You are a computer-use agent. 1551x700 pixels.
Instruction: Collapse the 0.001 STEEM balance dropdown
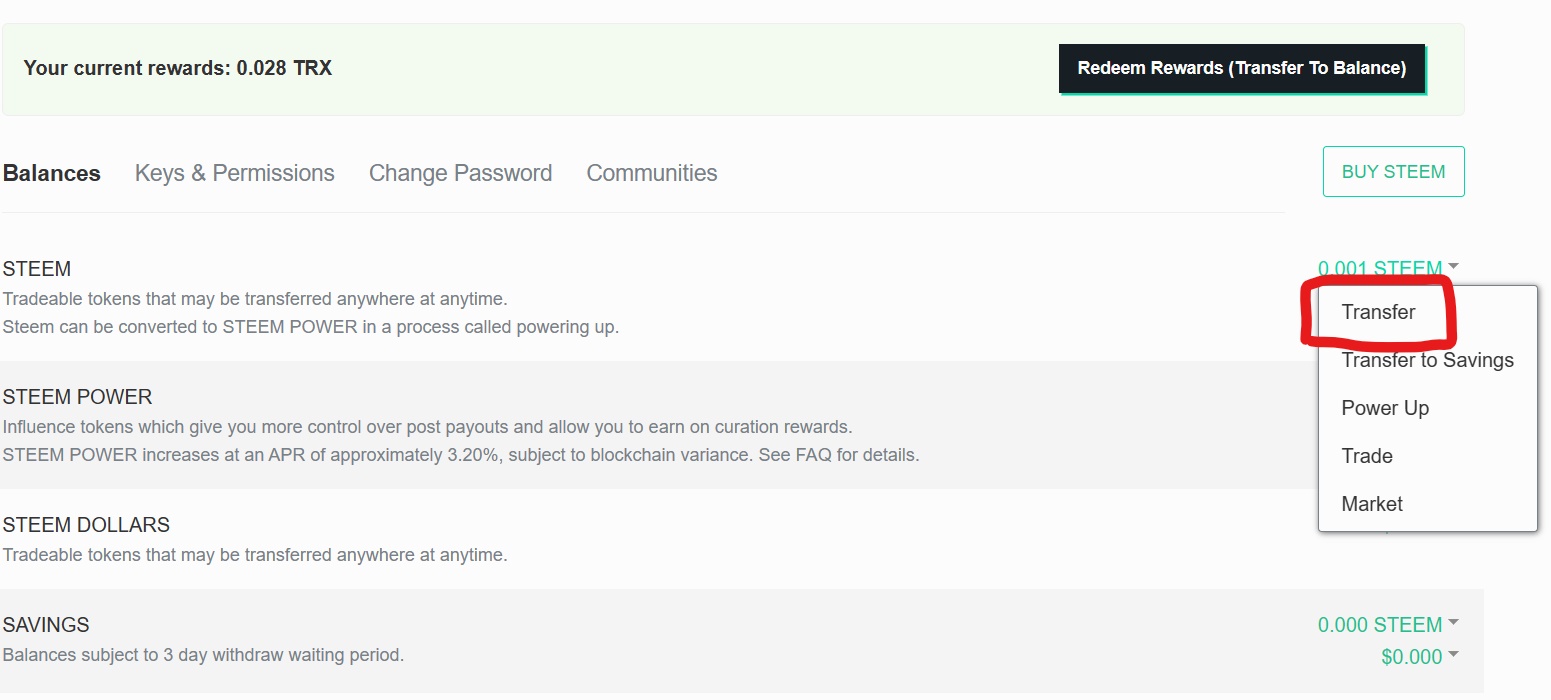(1388, 268)
